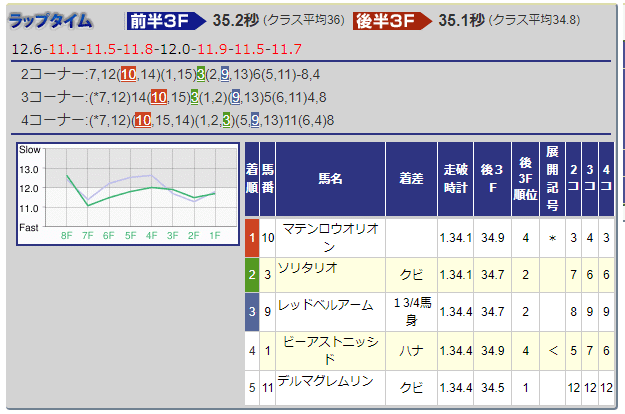Click the 4コ column header
The image size is (625, 414).
[606, 179]
